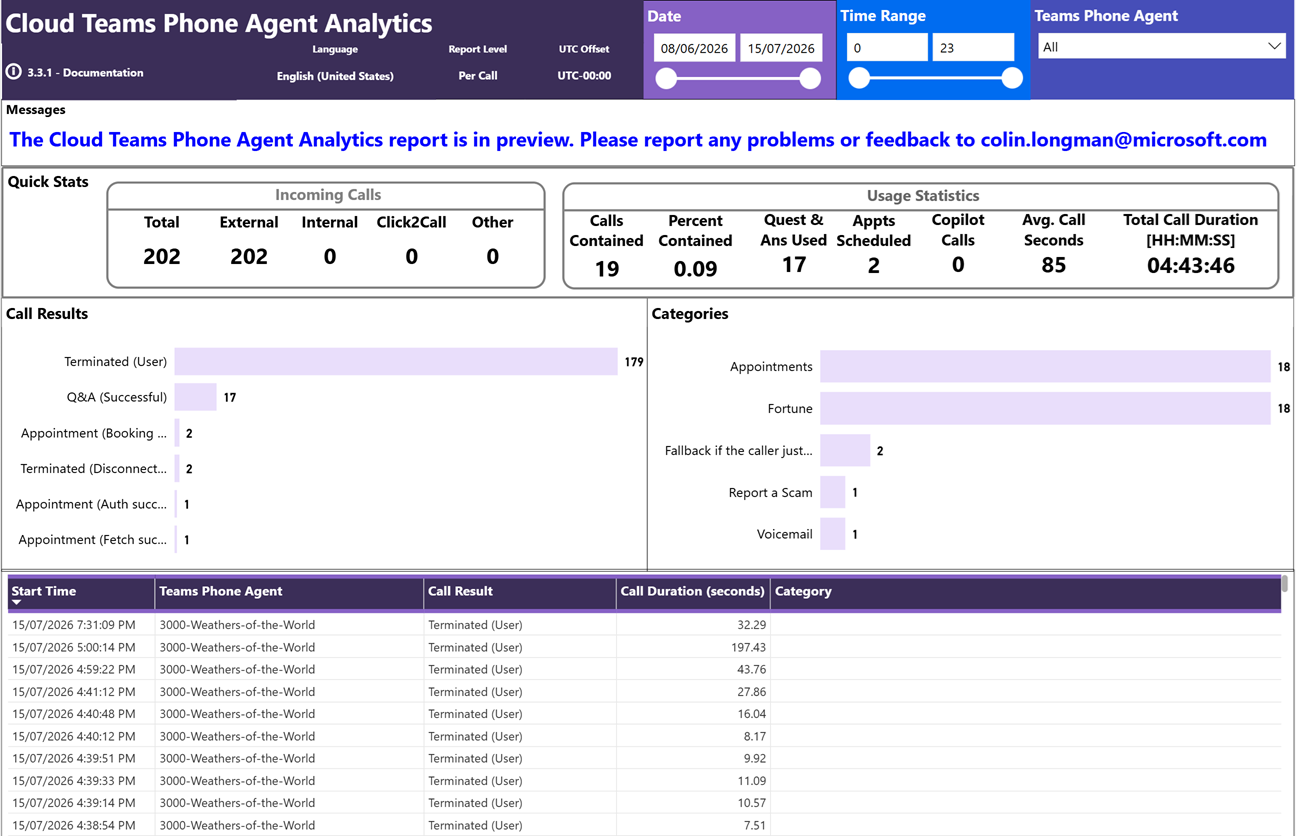This screenshot has height=836, width=1300.
Task: Click the Total incoming calls value 202
Action: point(161,257)
